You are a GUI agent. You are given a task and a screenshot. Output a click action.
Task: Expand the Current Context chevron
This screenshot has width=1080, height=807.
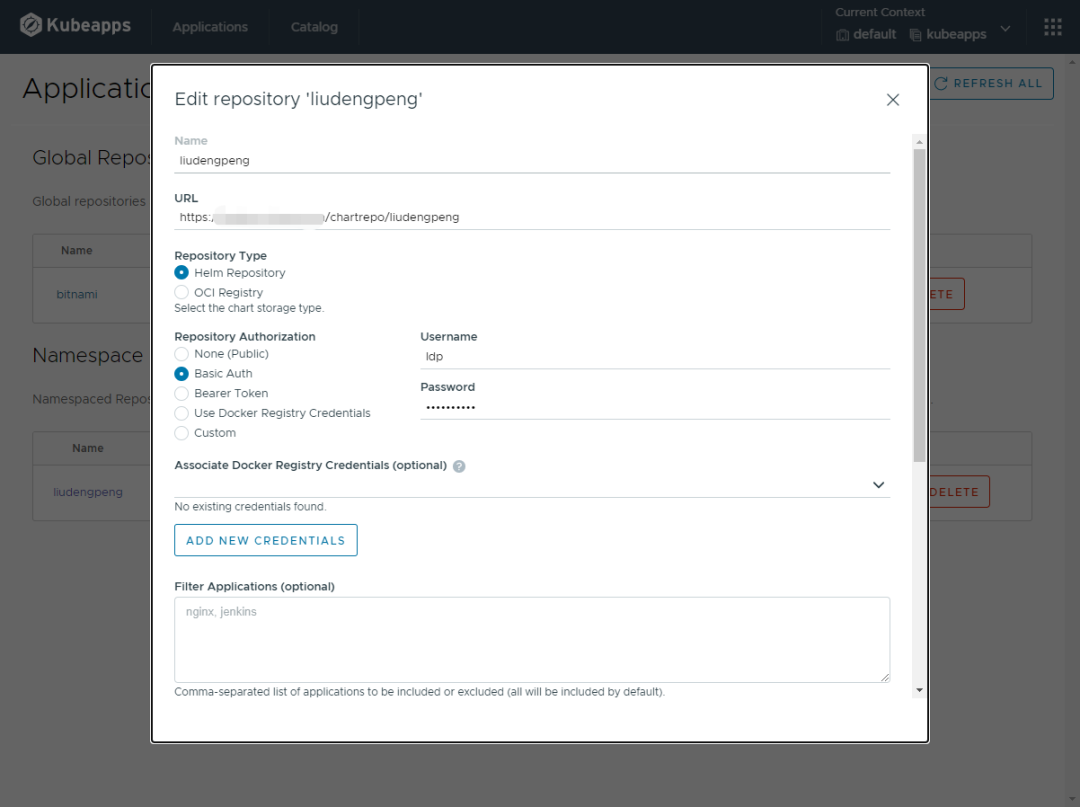coord(1006,29)
